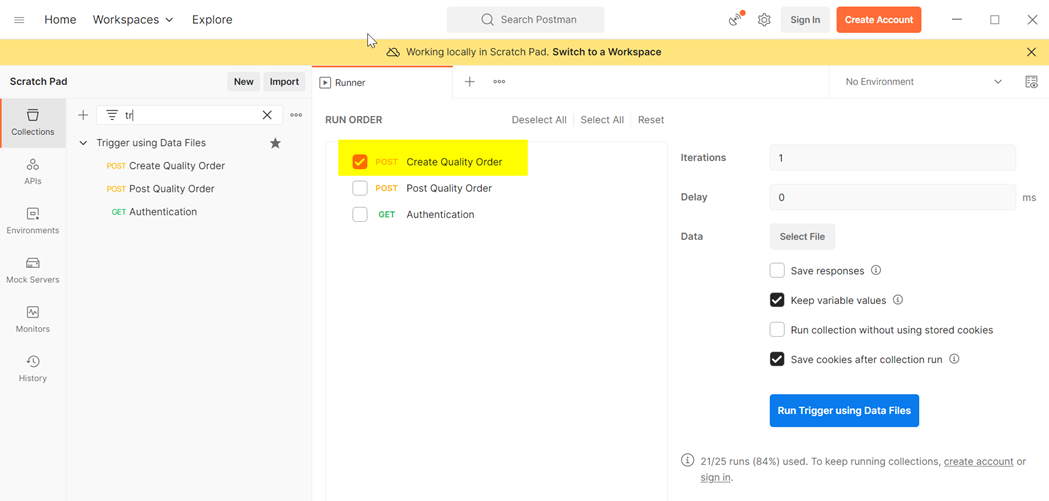Click Reset run order

pyautogui.click(x=651, y=120)
